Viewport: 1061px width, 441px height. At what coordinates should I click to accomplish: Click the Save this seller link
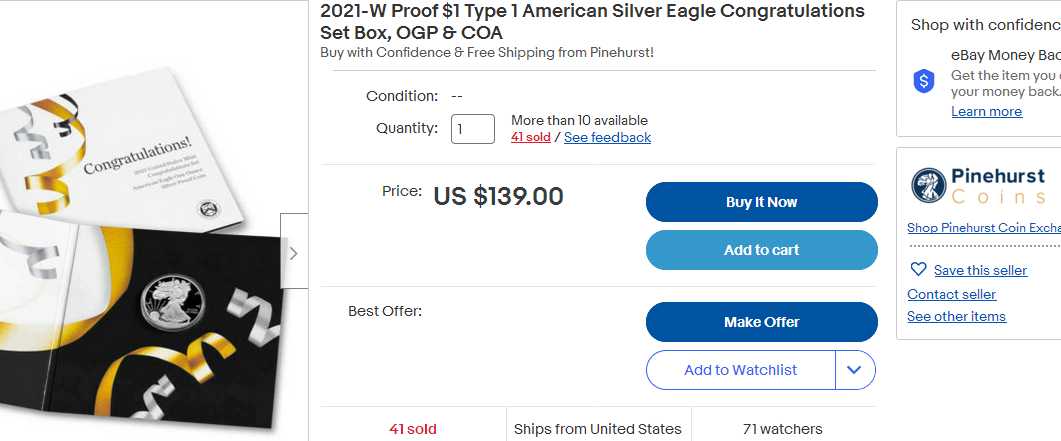[x=980, y=270]
